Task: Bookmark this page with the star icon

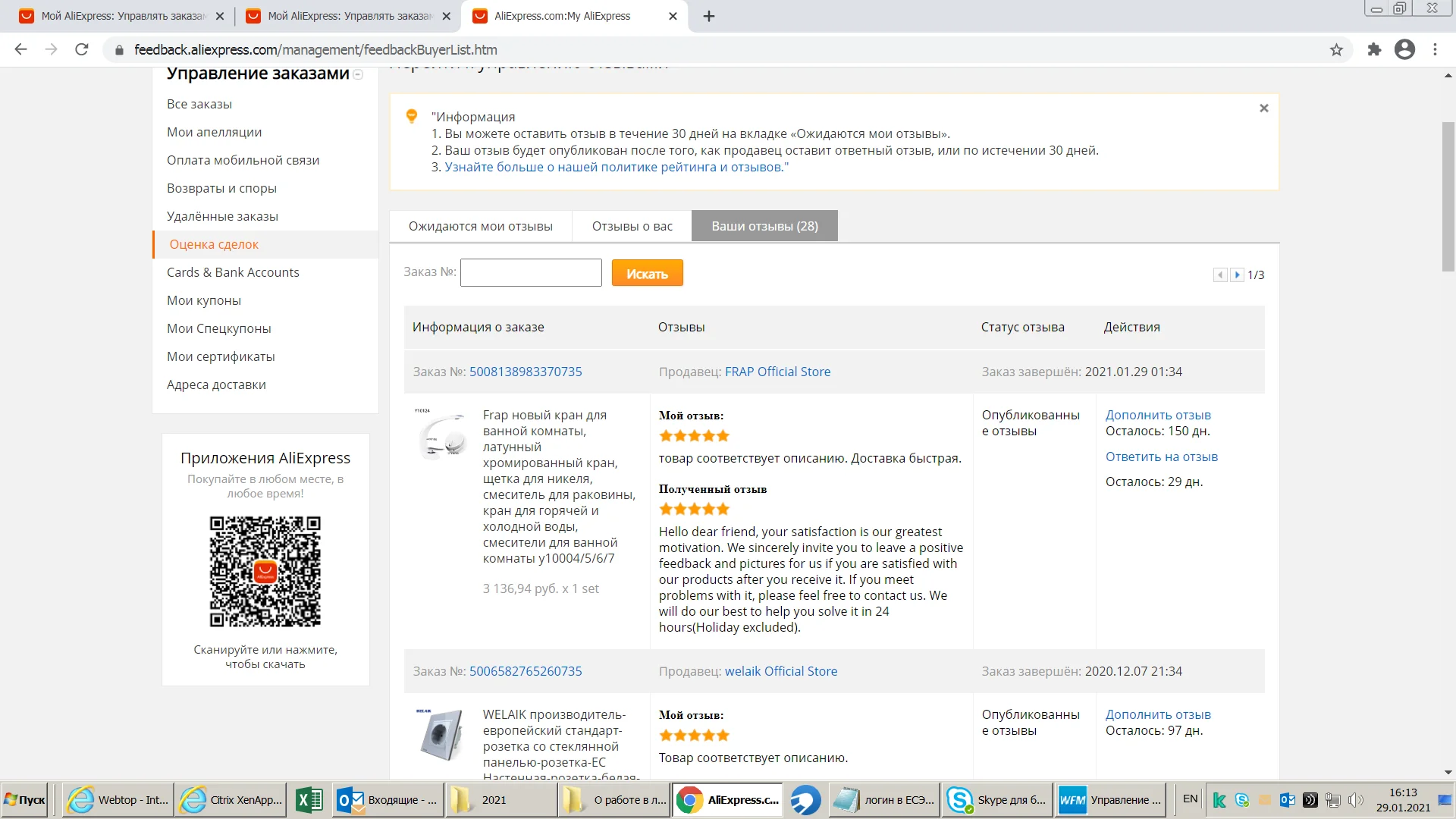Action: [x=1336, y=50]
